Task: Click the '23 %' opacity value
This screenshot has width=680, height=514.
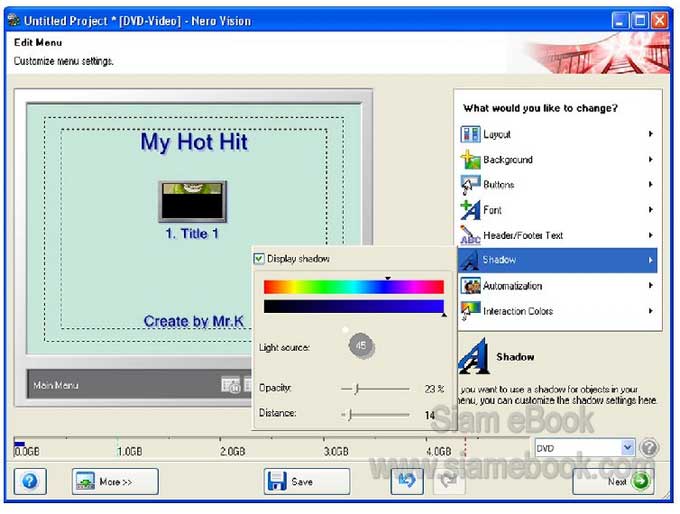Action: tap(434, 389)
